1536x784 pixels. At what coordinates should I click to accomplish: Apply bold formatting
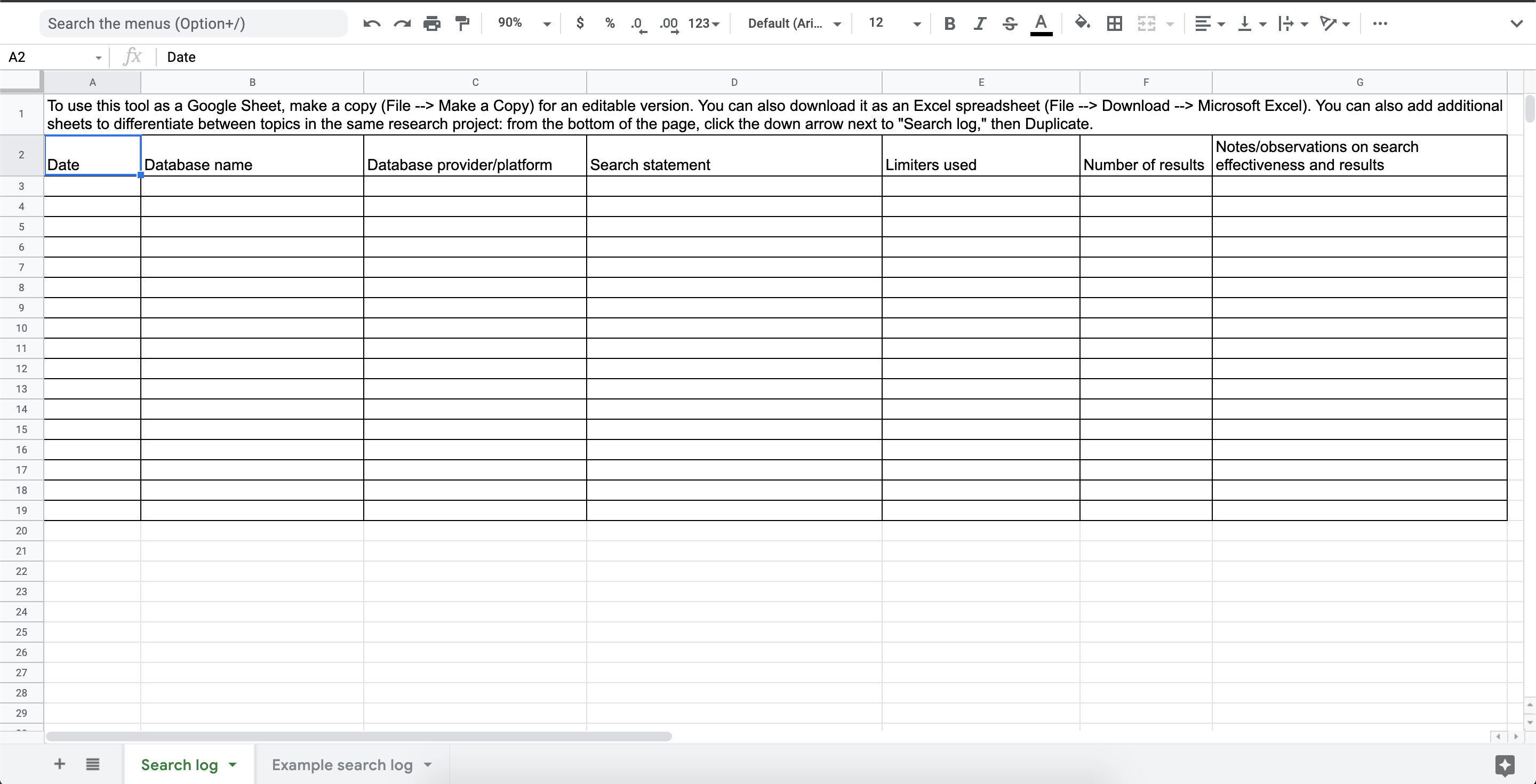(949, 23)
